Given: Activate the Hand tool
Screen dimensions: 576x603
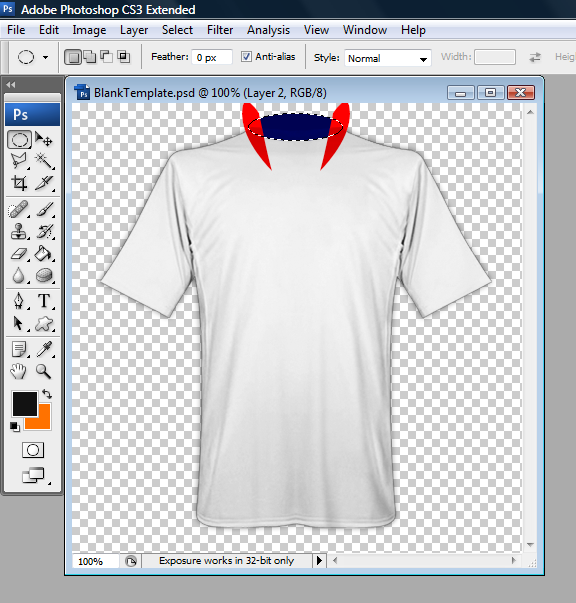Looking at the screenshot, I should click(x=19, y=371).
